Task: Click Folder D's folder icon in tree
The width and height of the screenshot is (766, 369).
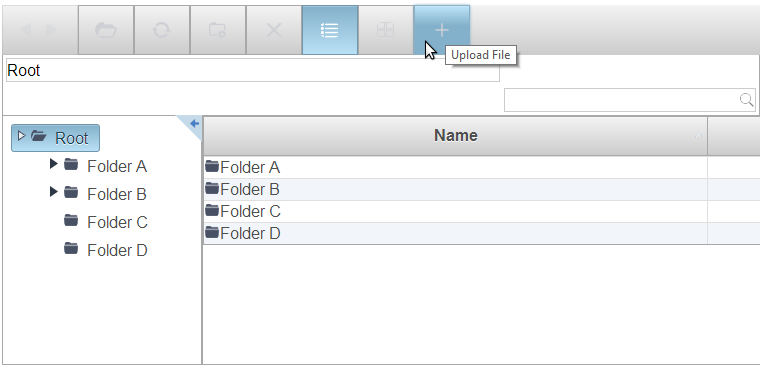Action: pos(71,248)
